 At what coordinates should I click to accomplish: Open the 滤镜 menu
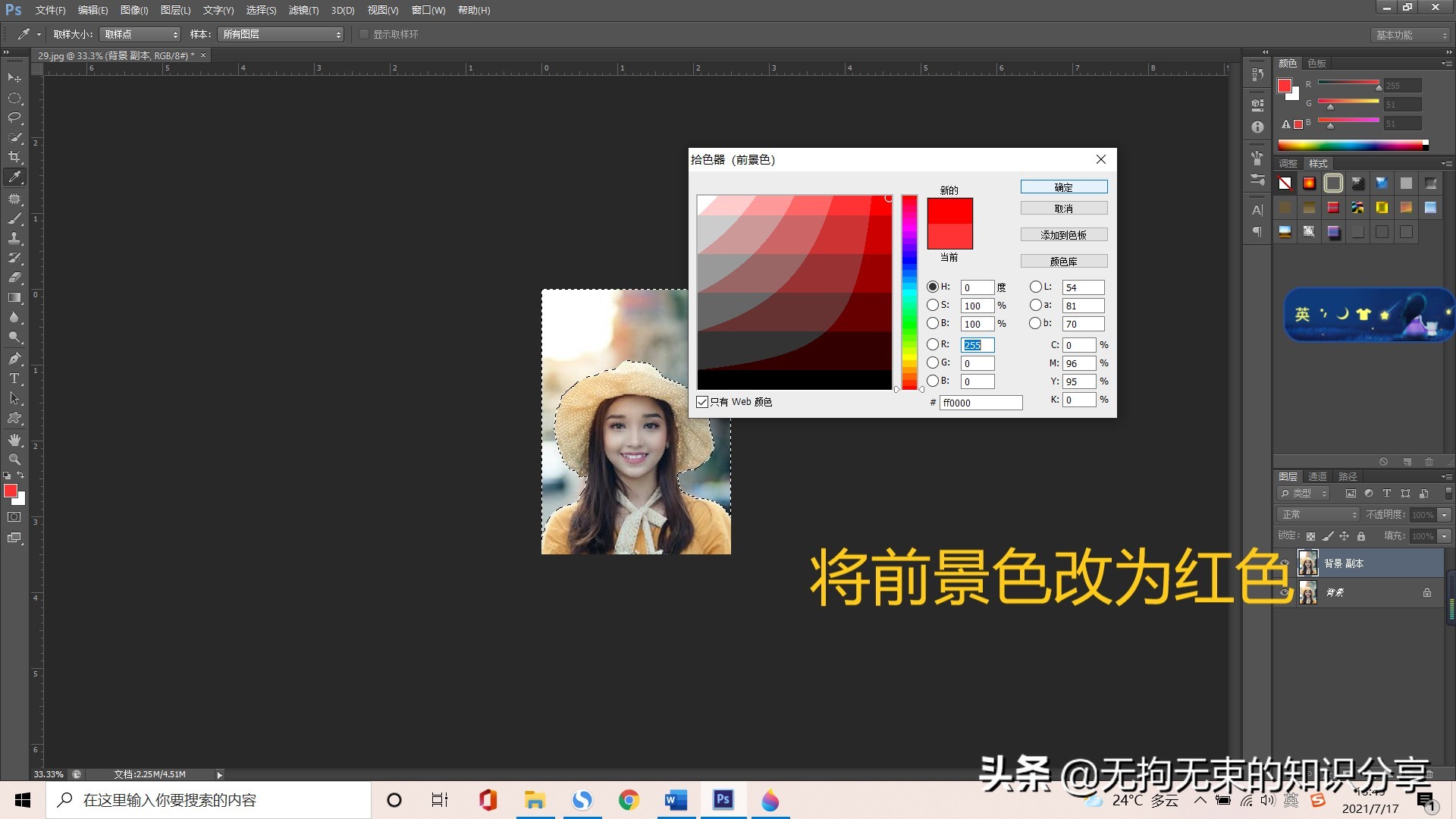pyautogui.click(x=303, y=10)
